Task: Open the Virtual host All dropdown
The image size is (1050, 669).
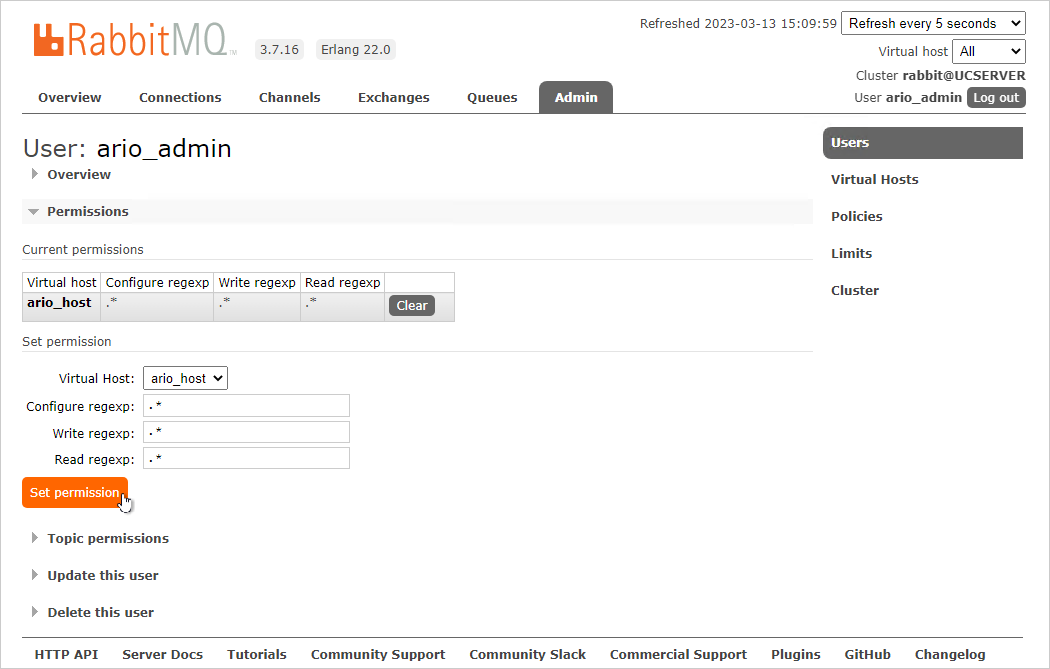Action: pyautogui.click(x=989, y=51)
